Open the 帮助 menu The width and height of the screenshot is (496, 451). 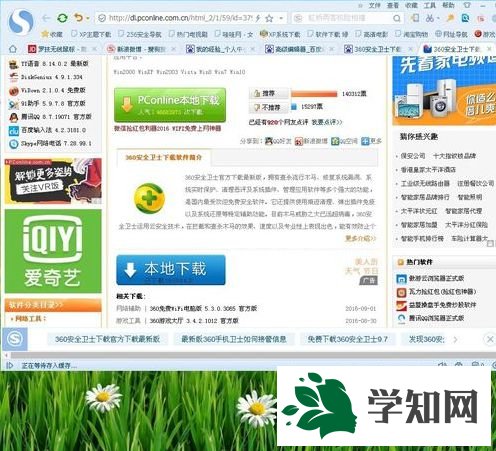coord(448,5)
